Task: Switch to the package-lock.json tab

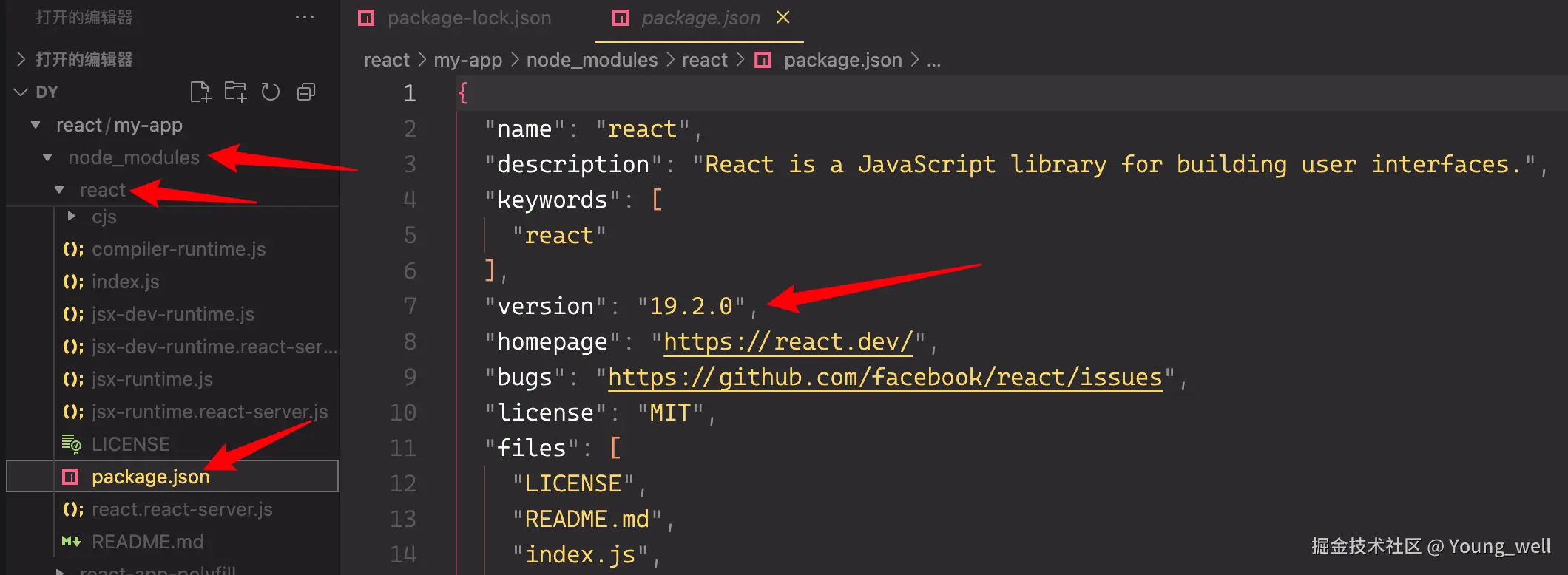Action: tap(469, 18)
